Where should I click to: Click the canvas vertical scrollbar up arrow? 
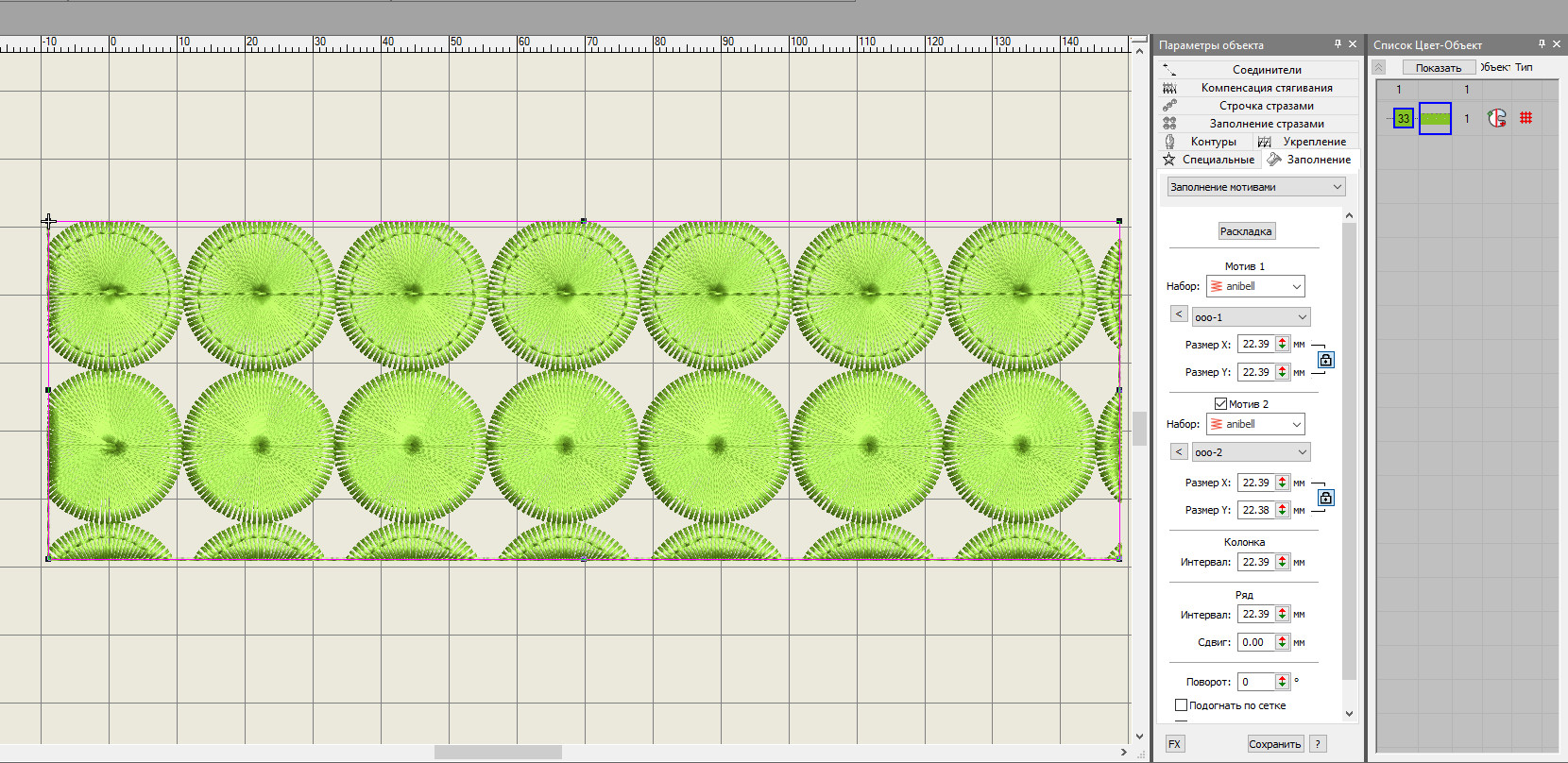[x=1139, y=51]
